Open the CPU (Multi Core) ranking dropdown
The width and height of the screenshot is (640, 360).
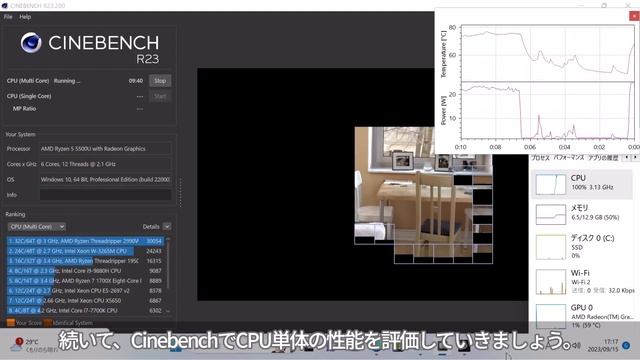click(x=37, y=227)
